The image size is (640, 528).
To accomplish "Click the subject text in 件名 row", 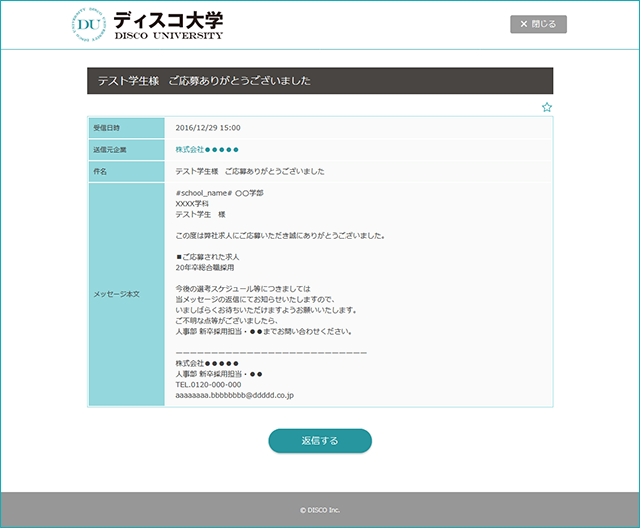I will click(249, 172).
